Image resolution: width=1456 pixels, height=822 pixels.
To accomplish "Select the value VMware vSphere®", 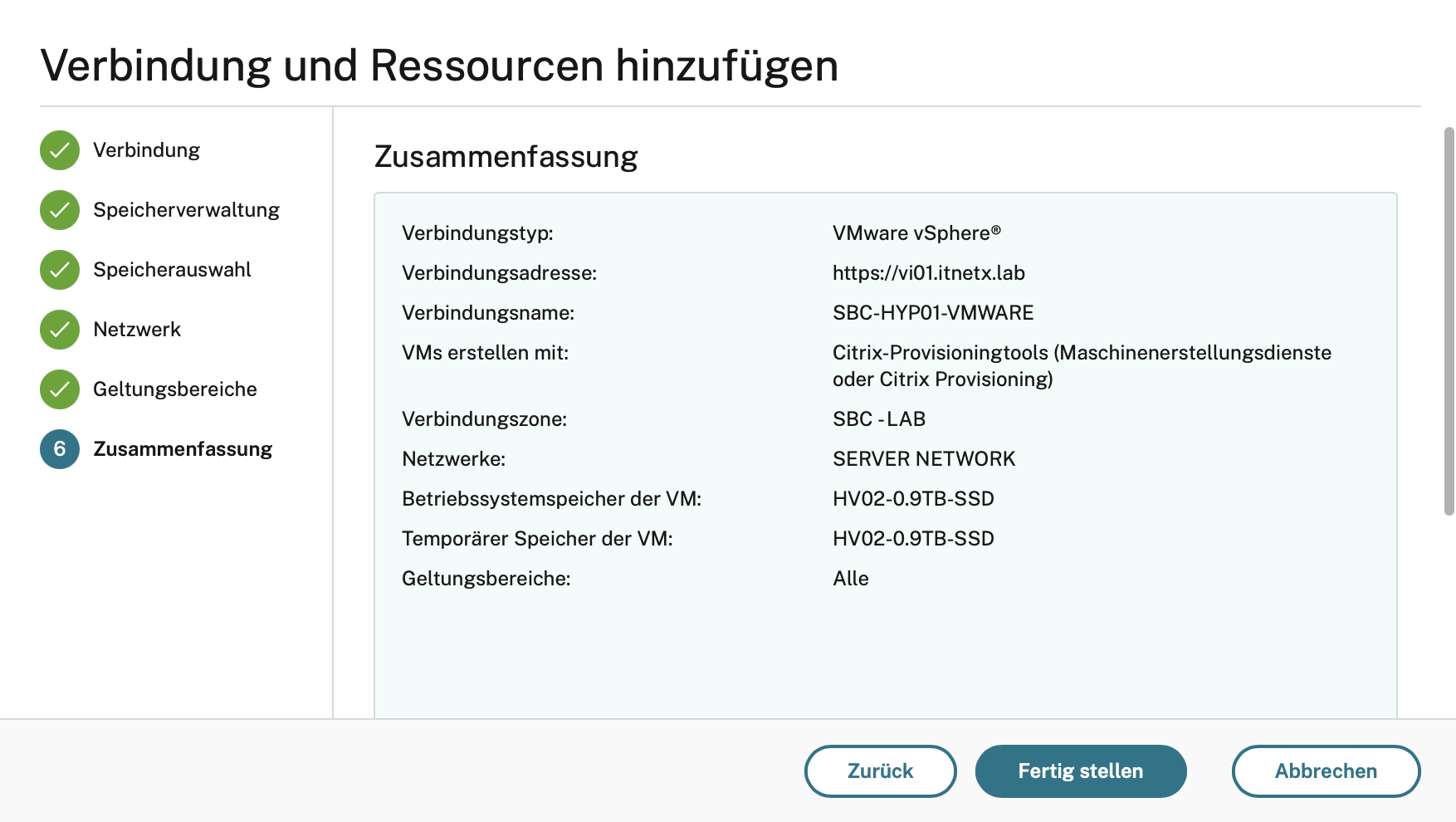I will click(916, 233).
